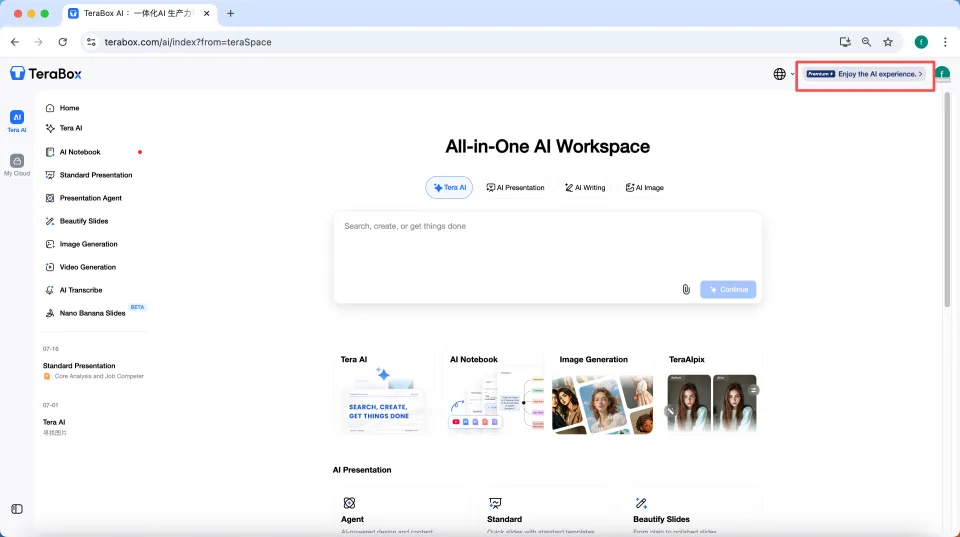The image size is (960, 537).
Task: Open the 07-16 Standard Presentation history entry
Action: click(x=93, y=370)
